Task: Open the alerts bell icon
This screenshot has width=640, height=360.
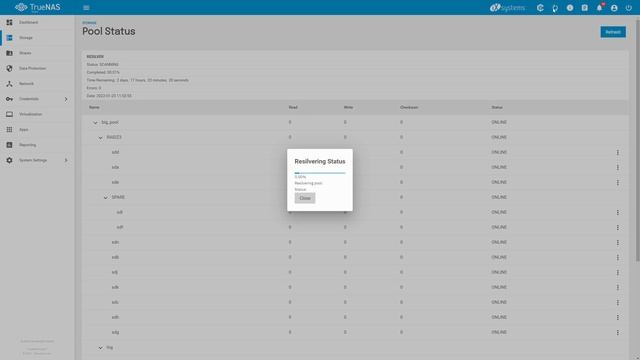Action: (599, 8)
